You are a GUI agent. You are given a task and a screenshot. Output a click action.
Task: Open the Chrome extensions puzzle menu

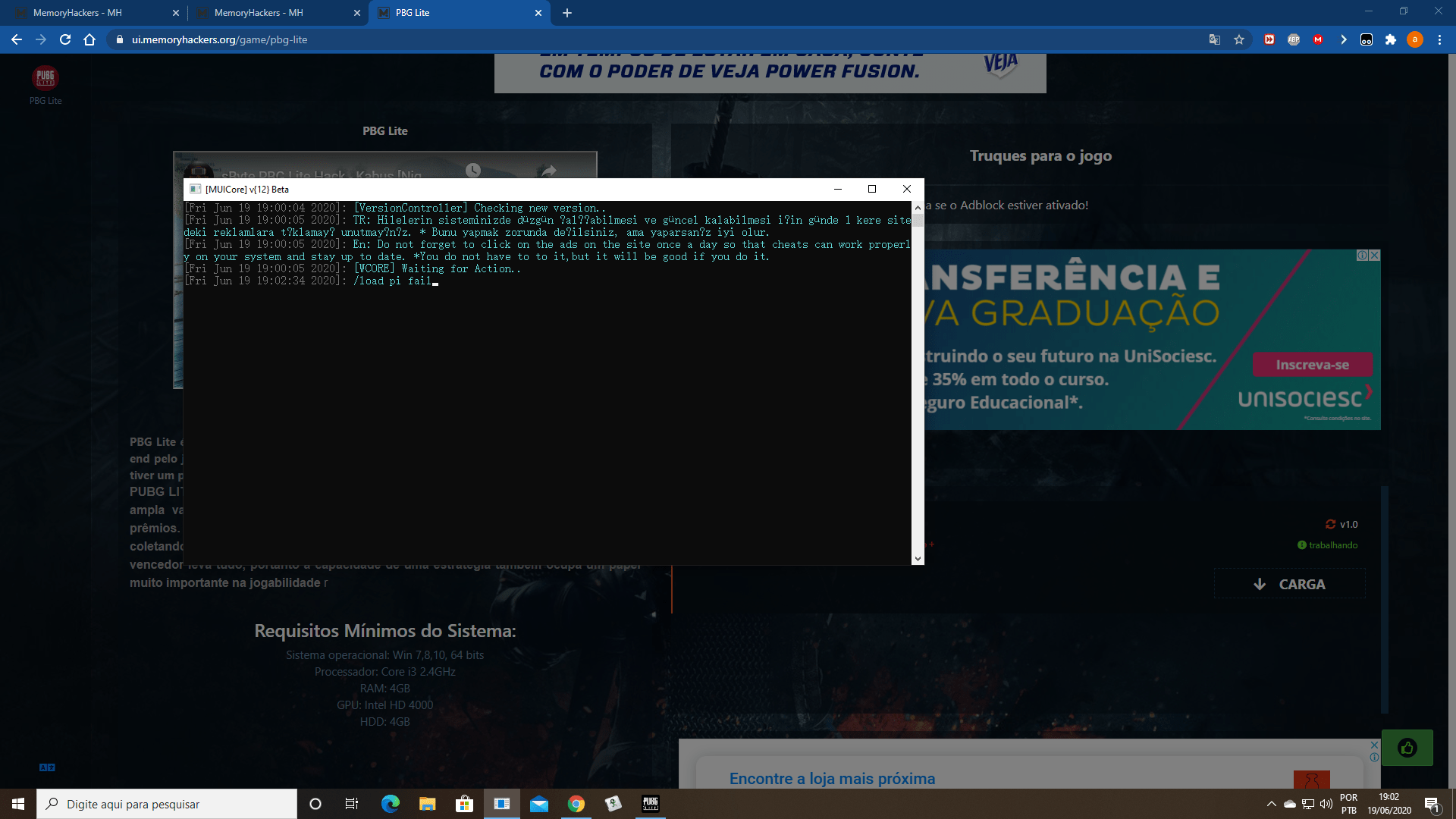[1391, 39]
